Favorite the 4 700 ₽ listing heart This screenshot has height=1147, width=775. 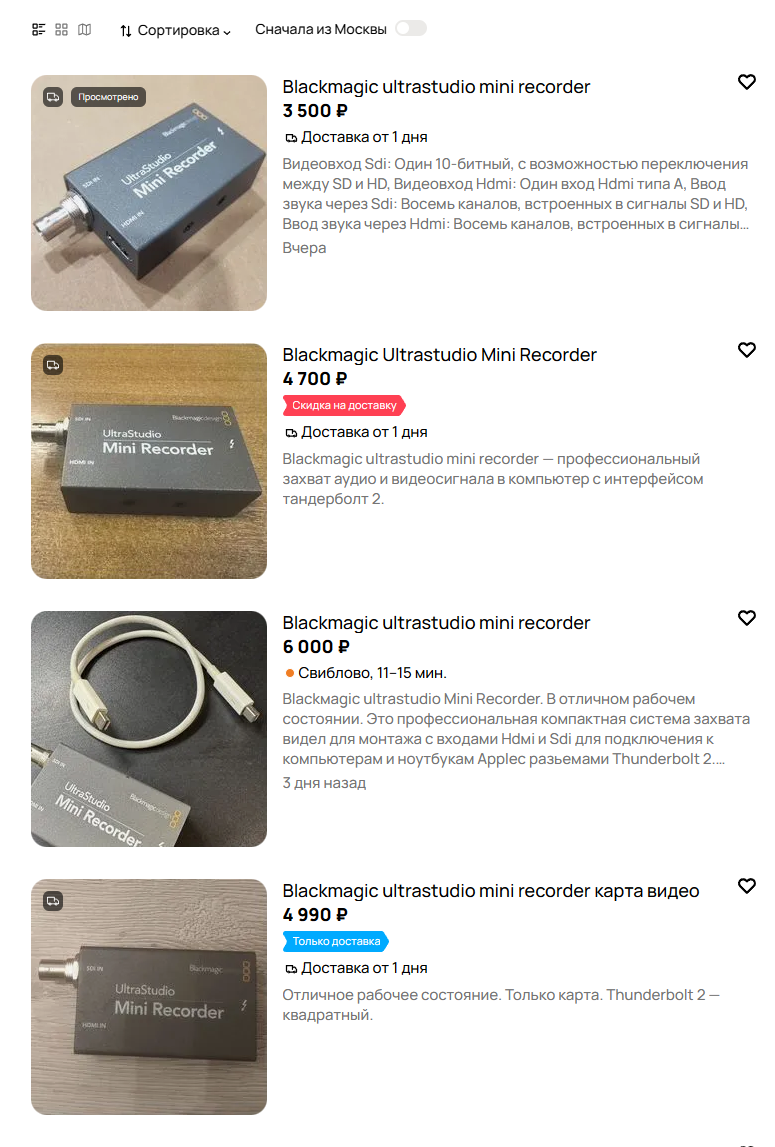click(x=746, y=350)
